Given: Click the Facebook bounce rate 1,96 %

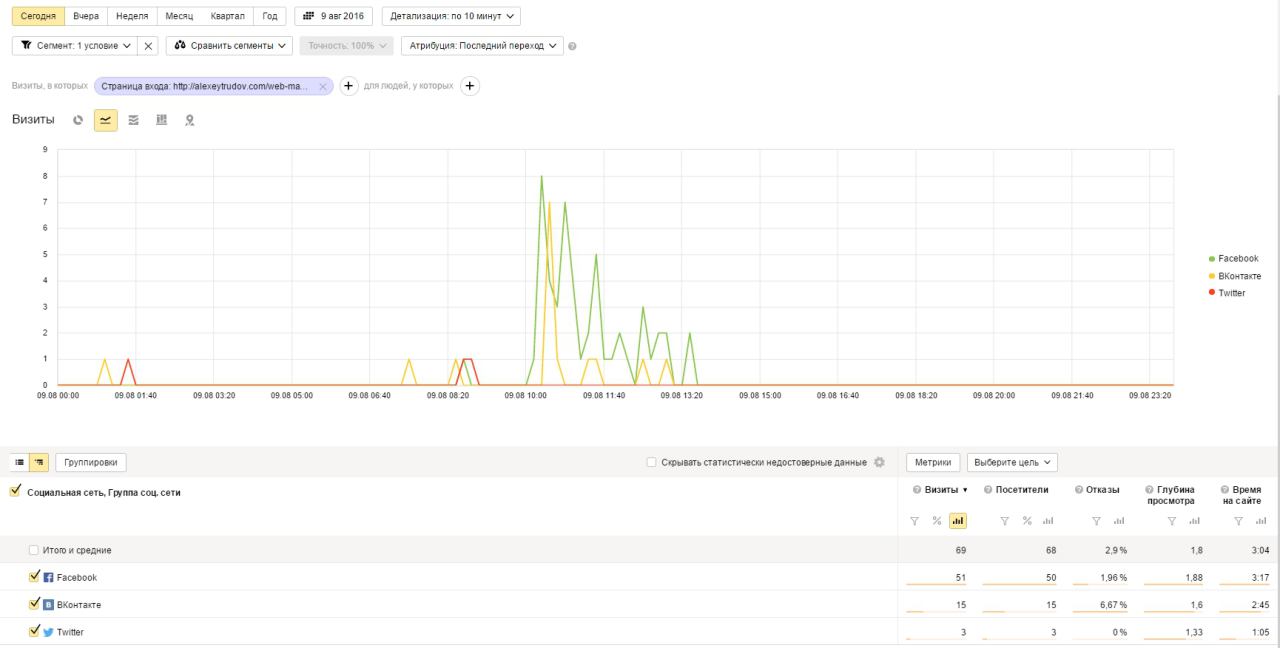Looking at the screenshot, I should [x=1112, y=577].
